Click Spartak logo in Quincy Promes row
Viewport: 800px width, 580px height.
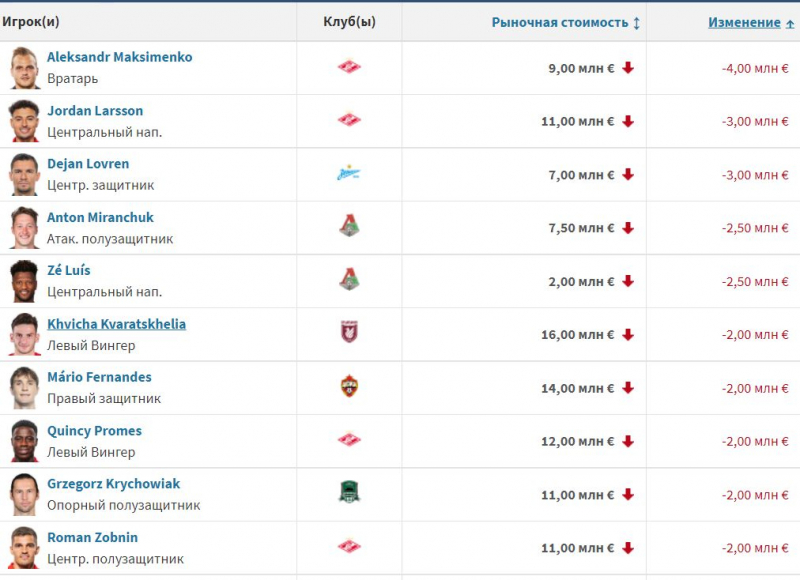[349, 440]
